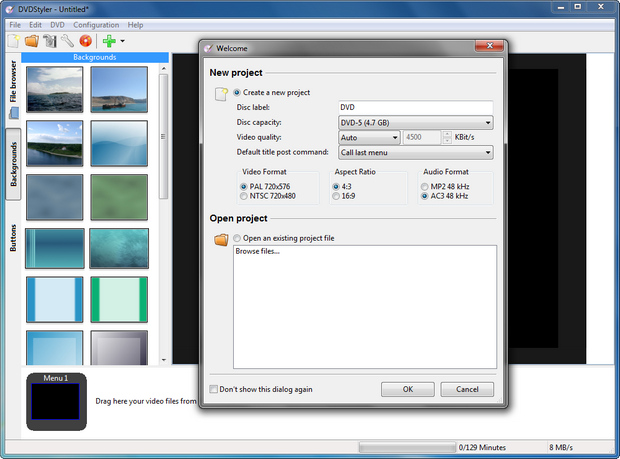
Task: Click the Disc label text field
Action: point(416,108)
